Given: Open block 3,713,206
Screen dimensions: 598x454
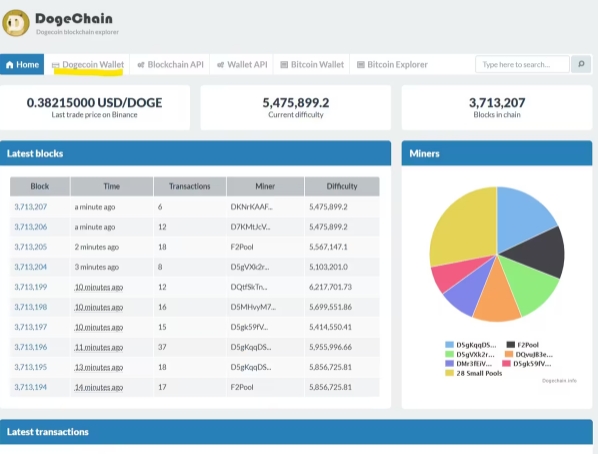Looking at the screenshot, I should coord(31,227).
